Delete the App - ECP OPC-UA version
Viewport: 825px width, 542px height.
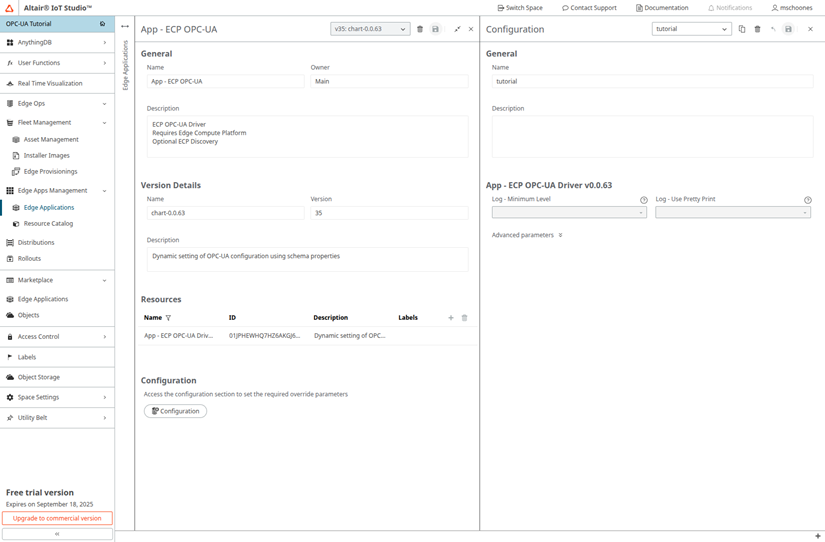[x=420, y=29]
